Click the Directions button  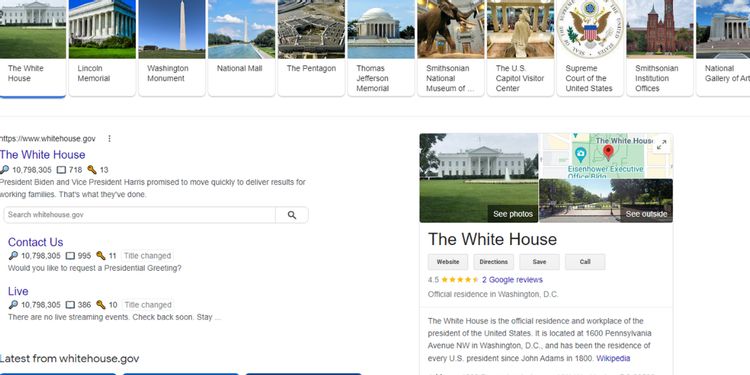pos(494,262)
